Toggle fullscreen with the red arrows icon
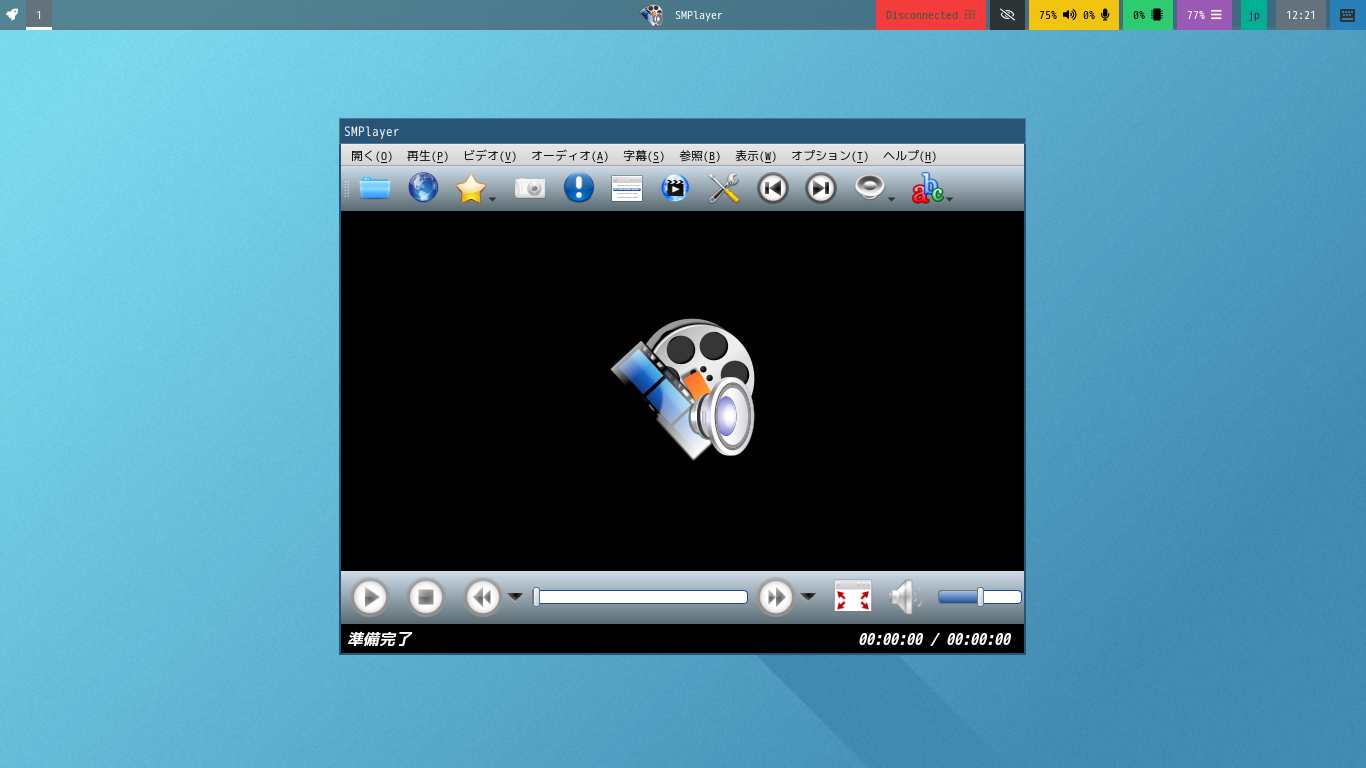Image resolution: width=1366 pixels, height=768 pixels. 853,596
